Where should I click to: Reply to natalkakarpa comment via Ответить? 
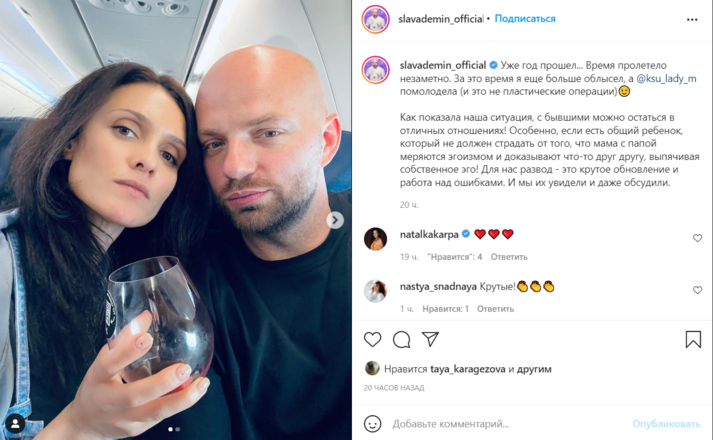click(x=509, y=257)
